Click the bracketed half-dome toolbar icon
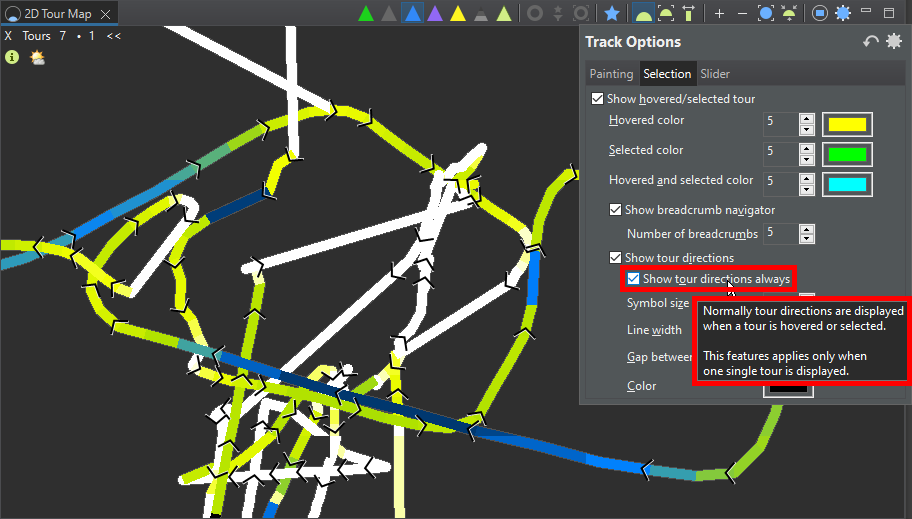The height and width of the screenshot is (519, 912). pos(666,13)
